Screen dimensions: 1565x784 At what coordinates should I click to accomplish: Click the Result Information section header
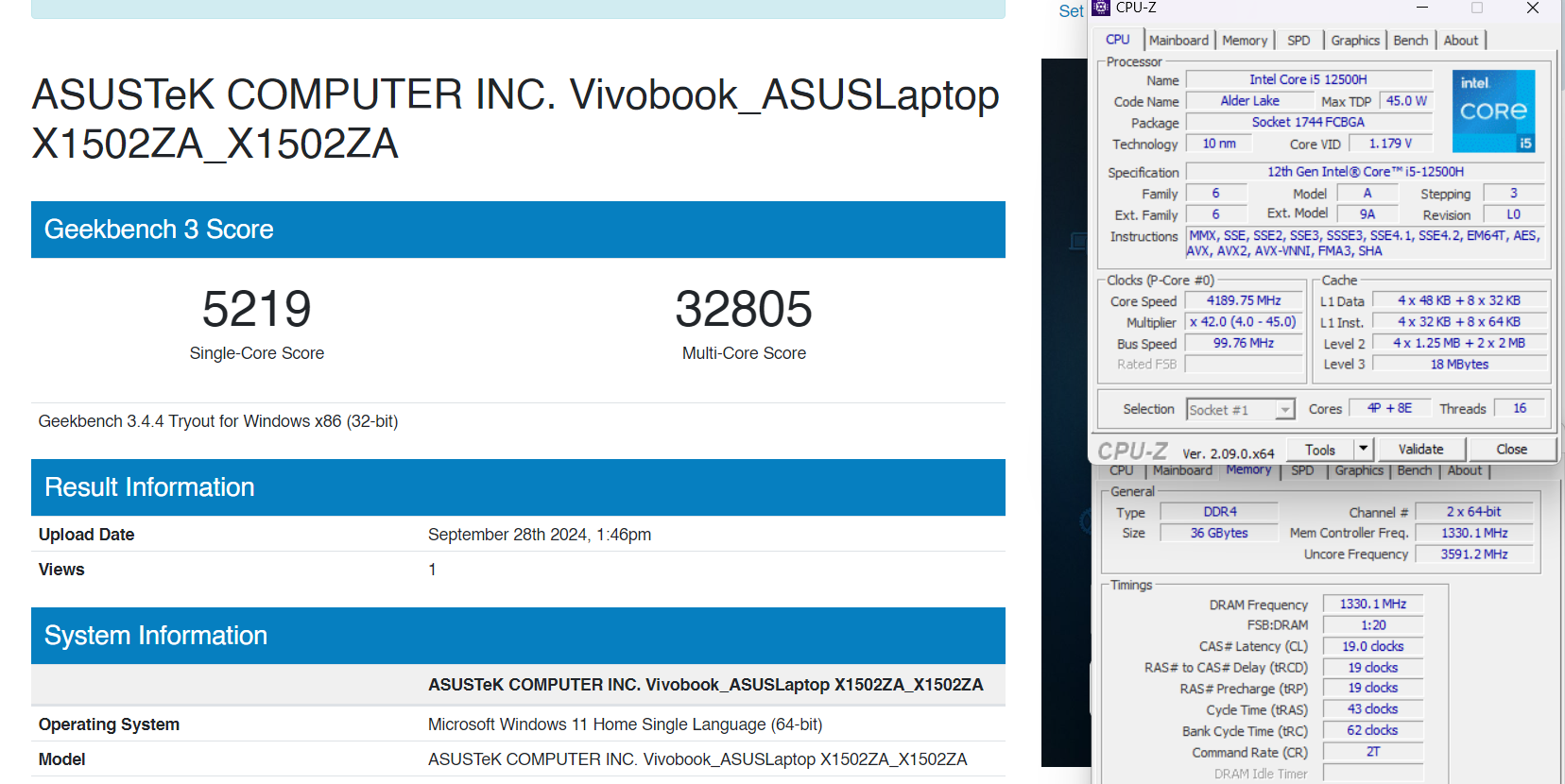click(518, 487)
